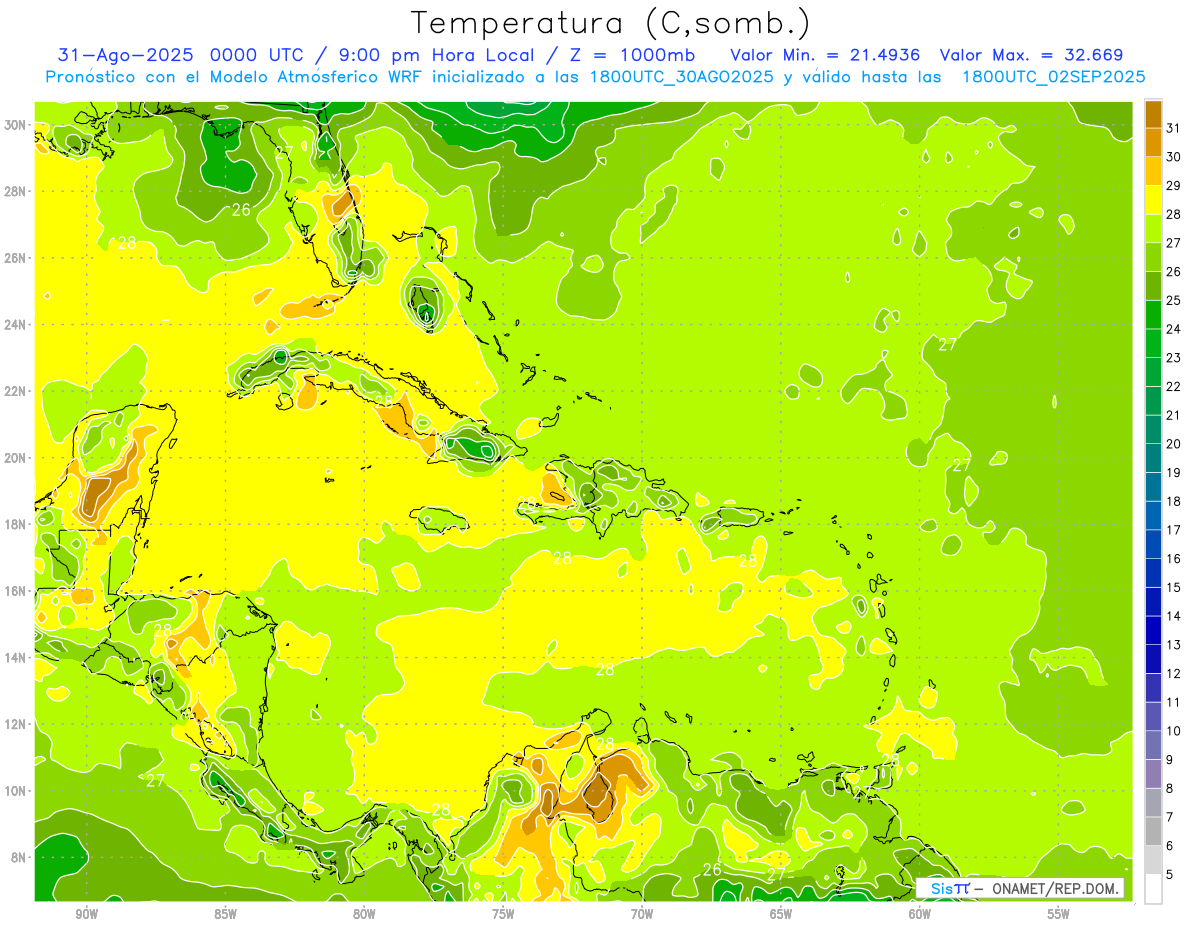Click the color bar value 31
Image resolution: width=1200 pixels, height=927 pixels.
click(1174, 128)
